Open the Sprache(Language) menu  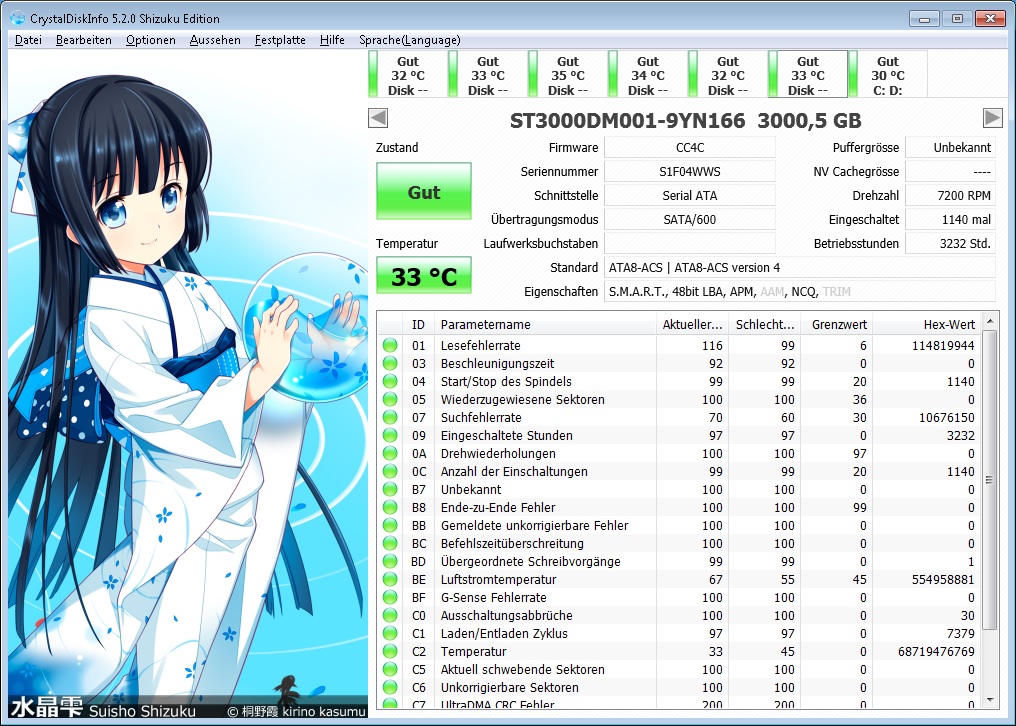click(x=410, y=40)
